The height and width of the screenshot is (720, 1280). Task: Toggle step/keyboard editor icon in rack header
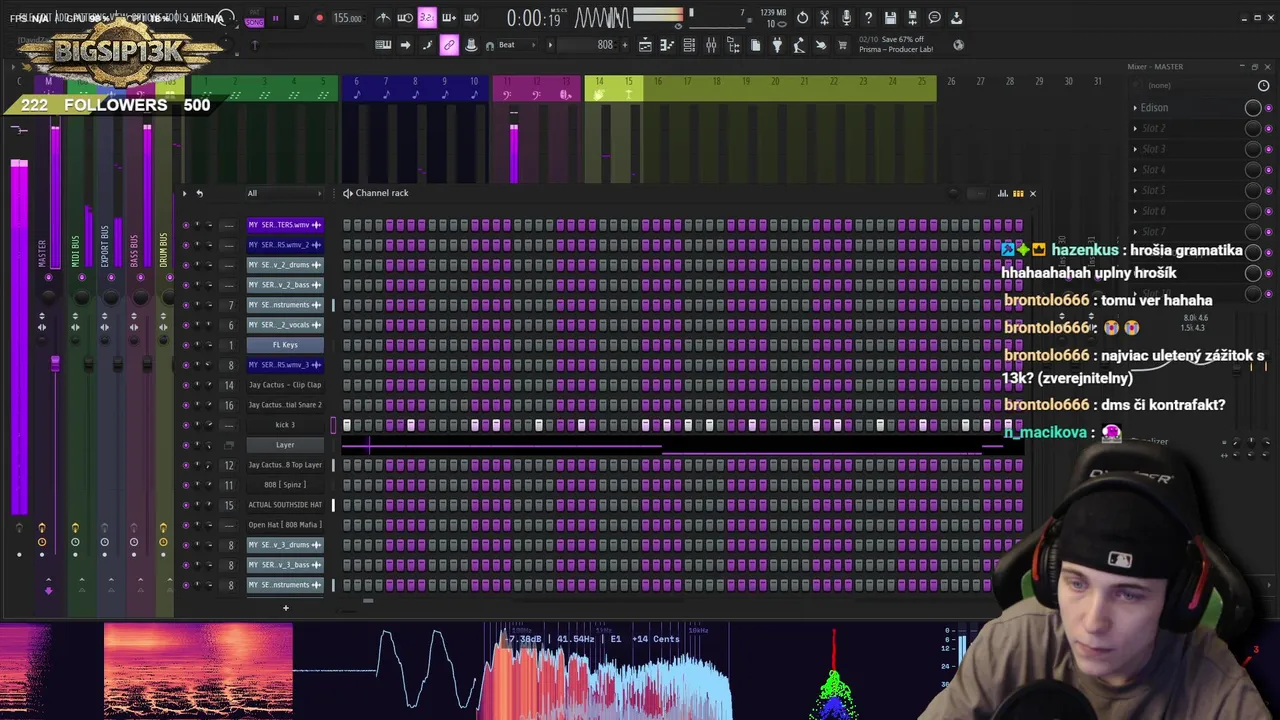[x=1018, y=193]
